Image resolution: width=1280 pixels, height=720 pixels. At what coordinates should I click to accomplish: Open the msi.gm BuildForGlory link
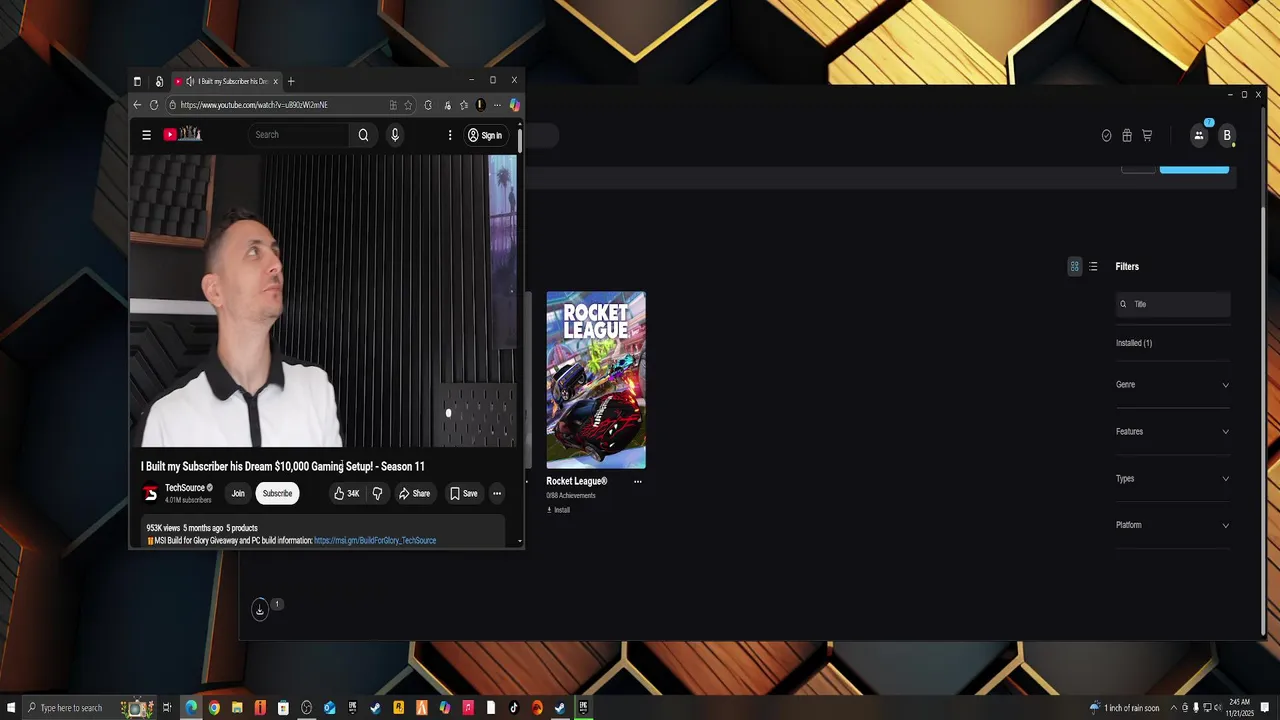tap(375, 541)
